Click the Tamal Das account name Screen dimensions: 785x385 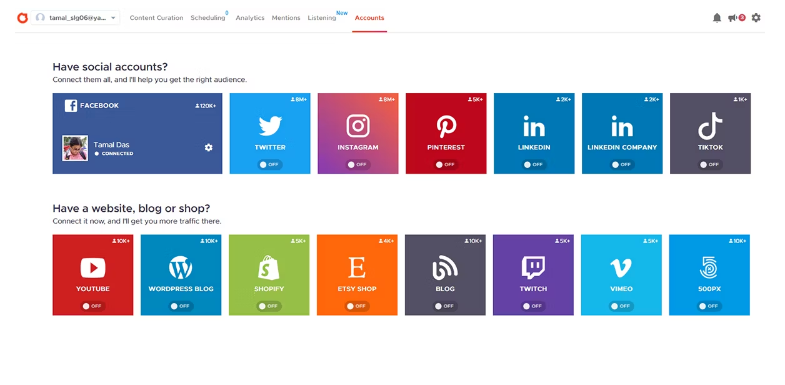pos(111,145)
